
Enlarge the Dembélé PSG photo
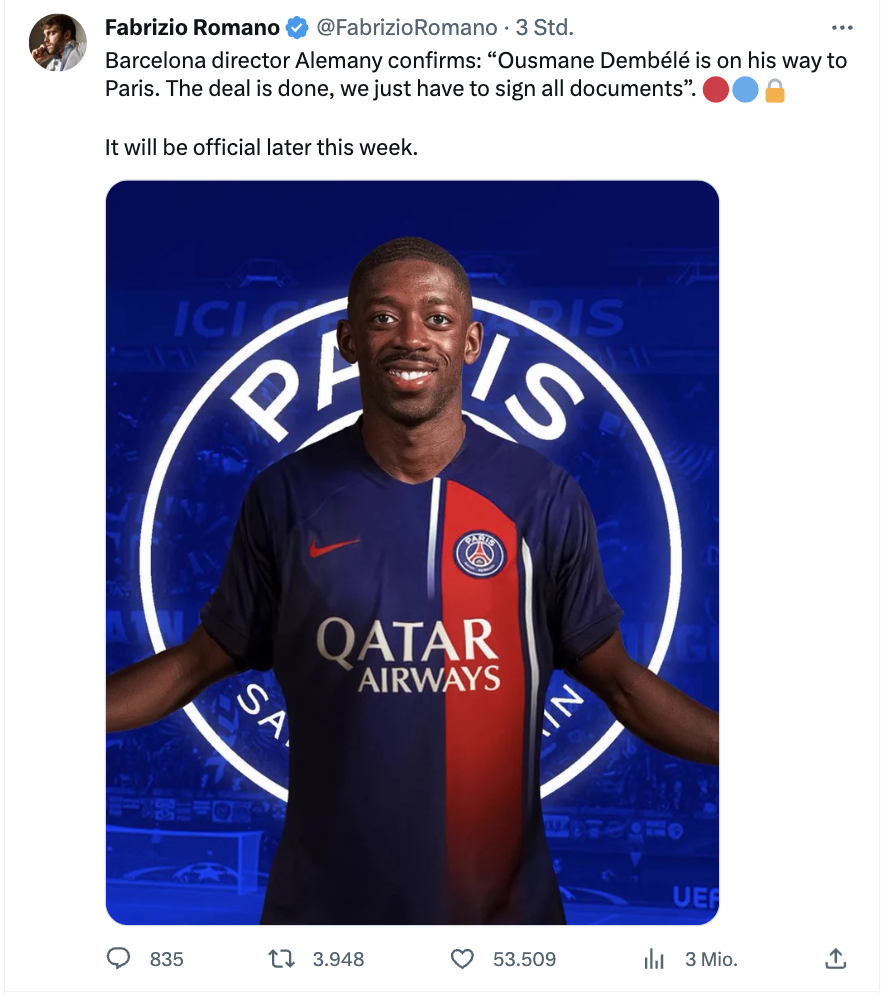point(412,552)
